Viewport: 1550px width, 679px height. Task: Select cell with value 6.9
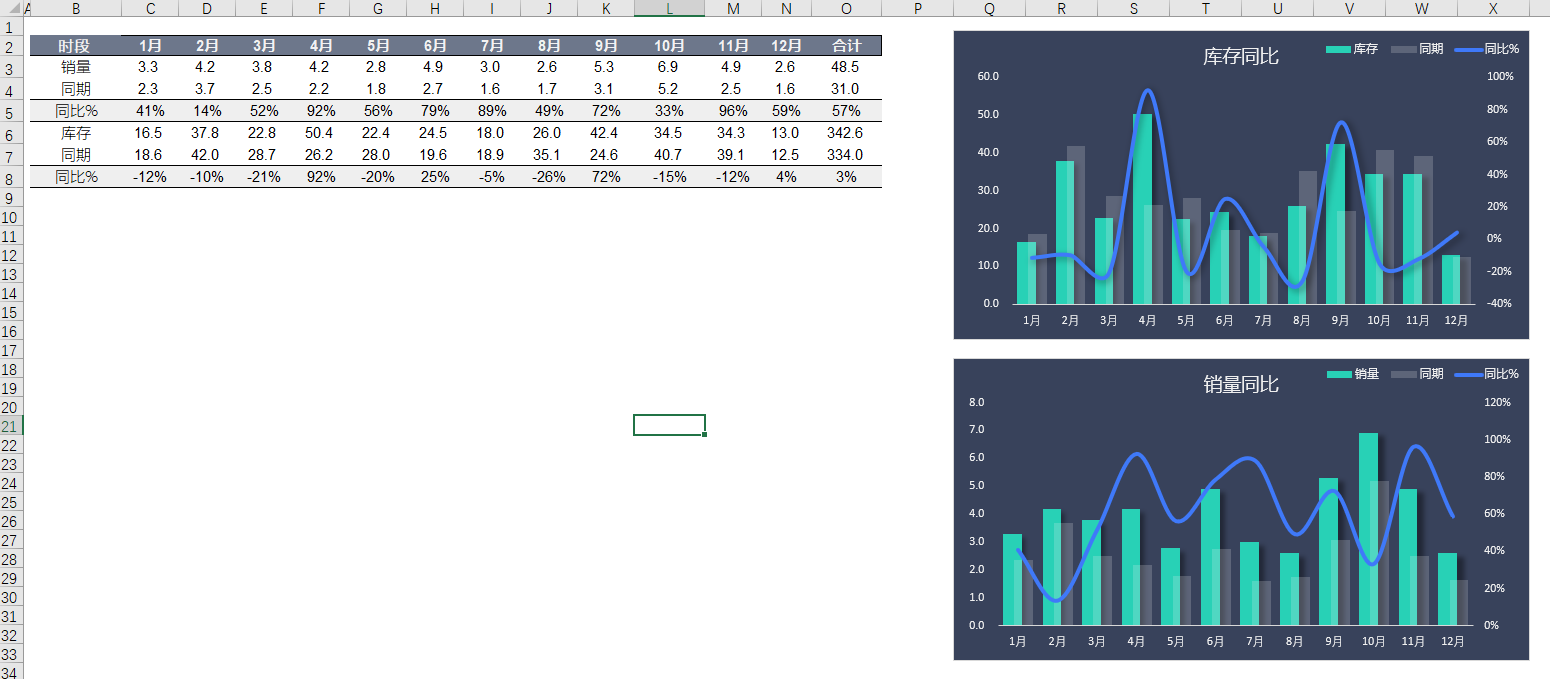[669, 67]
